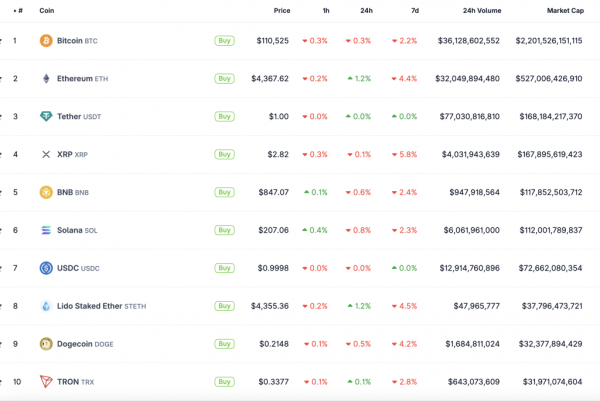This screenshot has height=401, width=600.
Task: Click Ethereum market cap $527,006,426,910
Action: [549, 78]
